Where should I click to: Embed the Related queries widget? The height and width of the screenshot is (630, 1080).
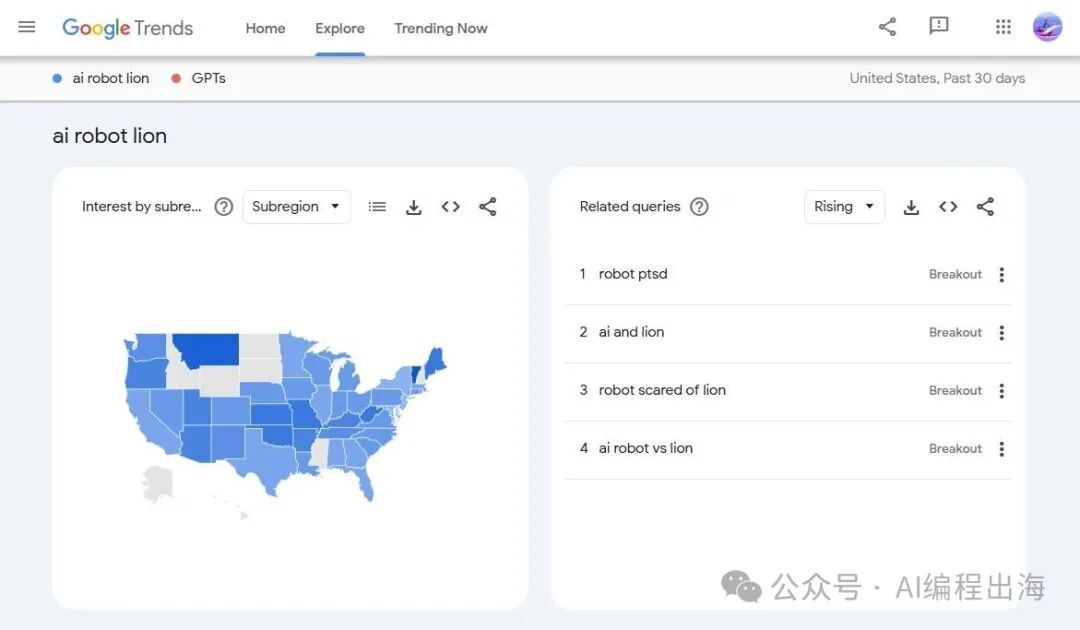click(x=948, y=207)
